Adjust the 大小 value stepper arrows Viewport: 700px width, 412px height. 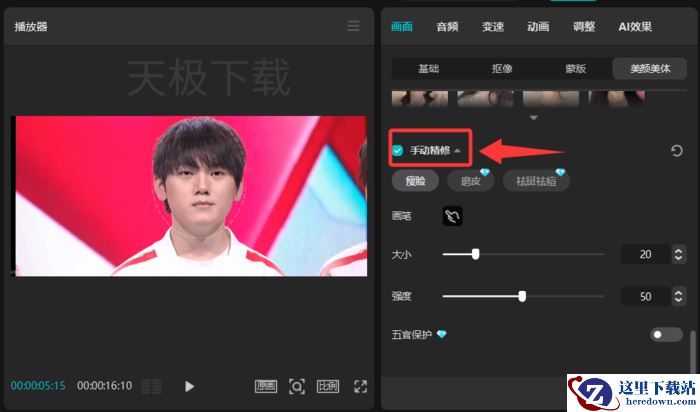(x=679, y=254)
